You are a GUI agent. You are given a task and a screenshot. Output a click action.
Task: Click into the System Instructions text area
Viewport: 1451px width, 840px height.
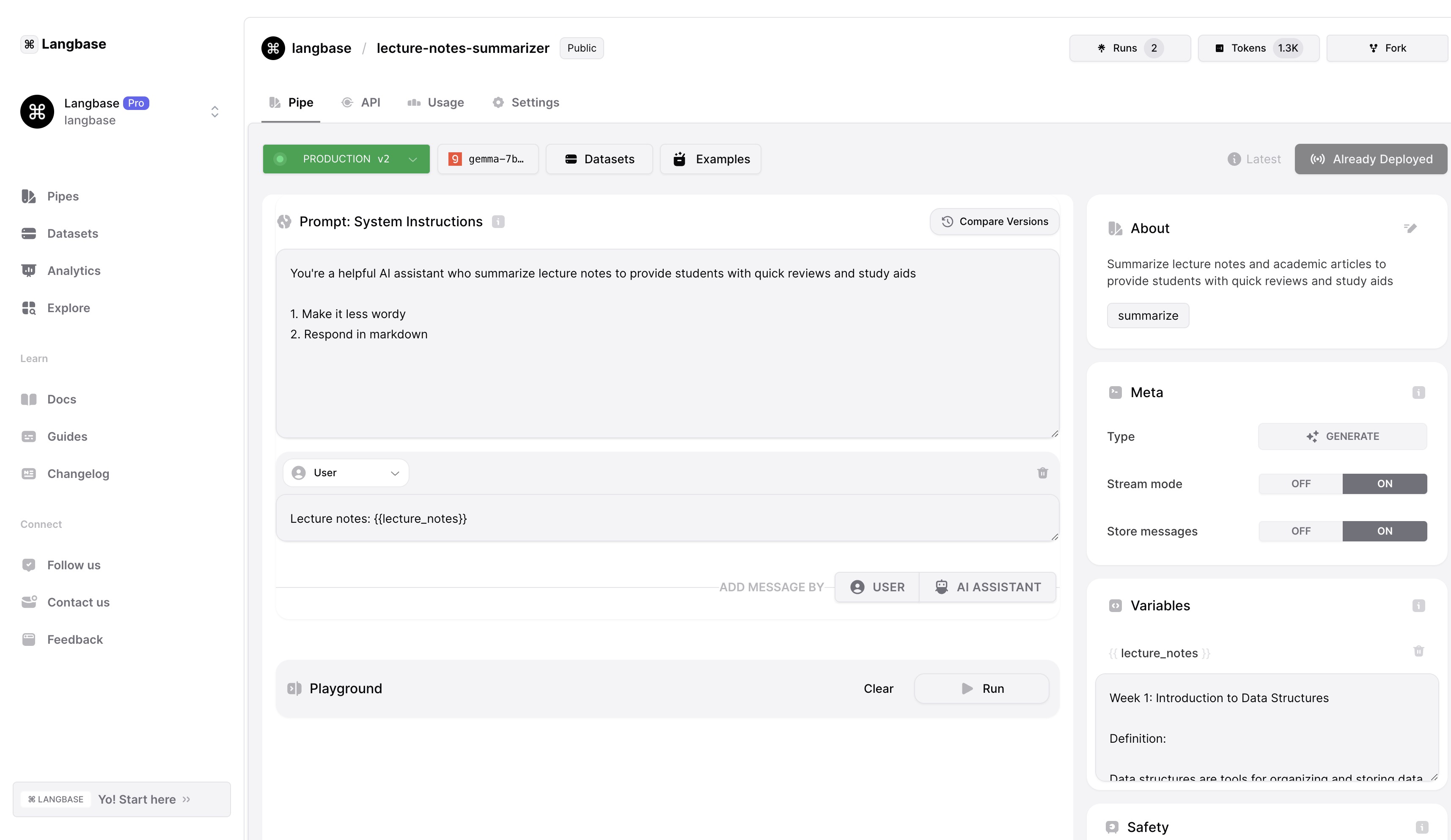click(x=667, y=374)
